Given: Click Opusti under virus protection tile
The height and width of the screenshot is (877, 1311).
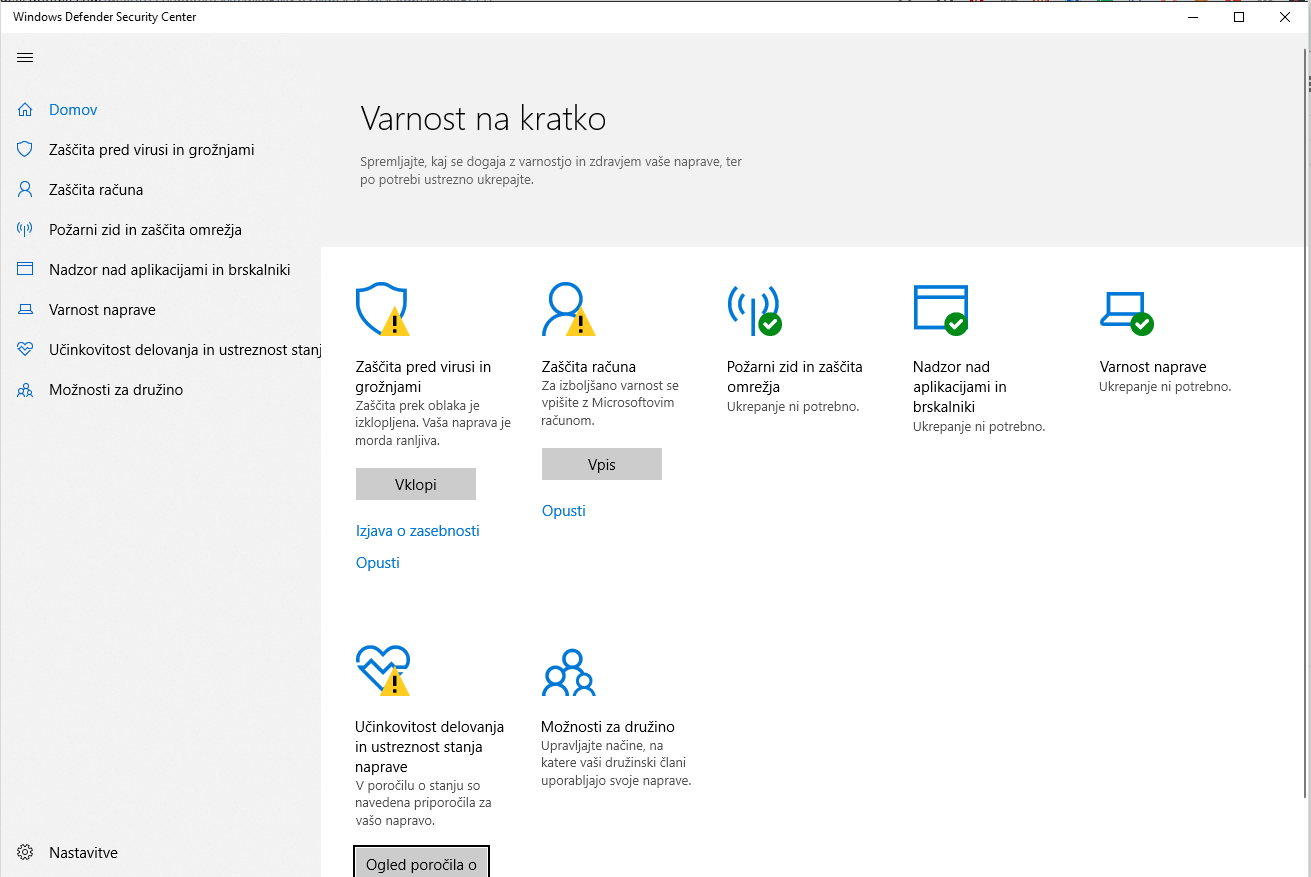Looking at the screenshot, I should pyautogui.click(x=378, y=563).
